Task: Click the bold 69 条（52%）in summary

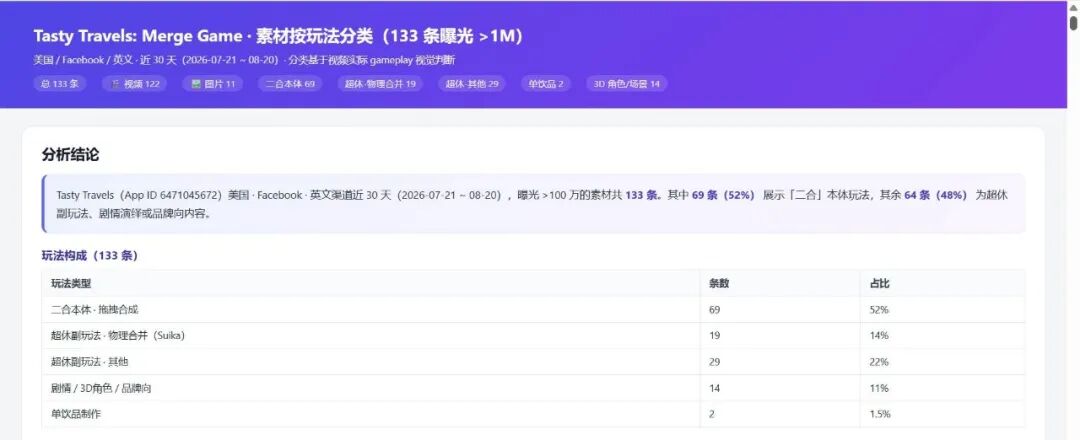Action: (x=724, y=195)
